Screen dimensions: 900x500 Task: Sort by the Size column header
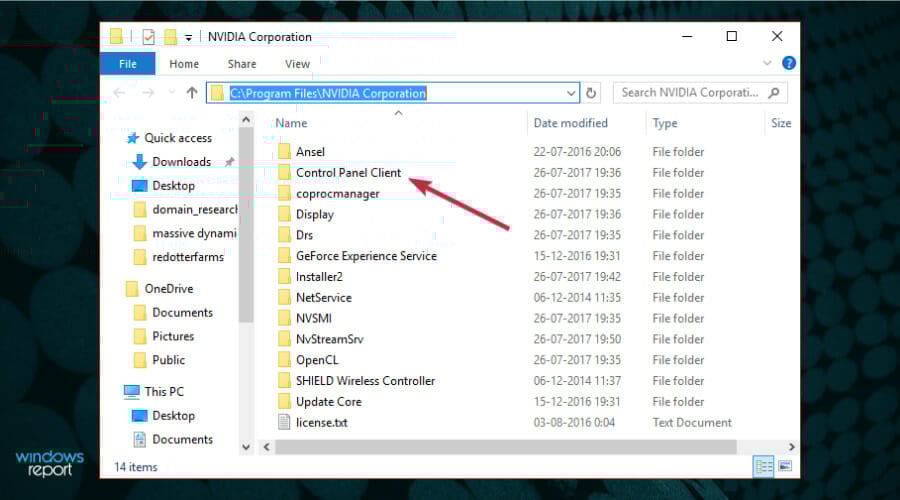(x=781, y=123)
